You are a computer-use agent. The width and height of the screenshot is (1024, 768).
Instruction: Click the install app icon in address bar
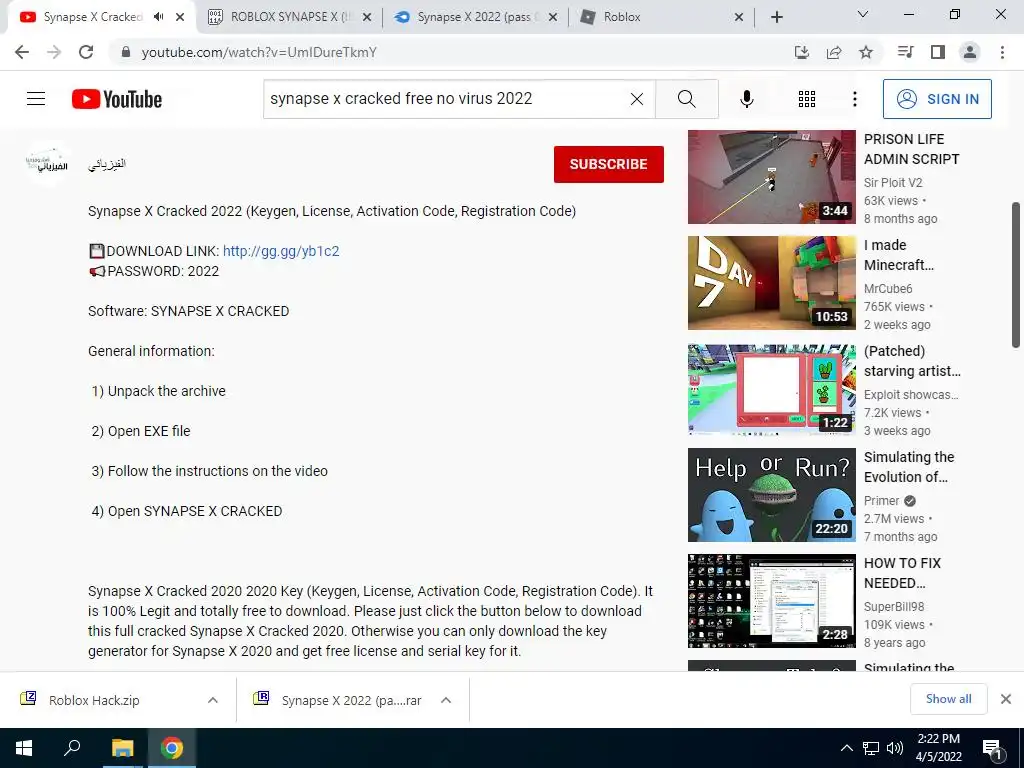pos(801,52)
